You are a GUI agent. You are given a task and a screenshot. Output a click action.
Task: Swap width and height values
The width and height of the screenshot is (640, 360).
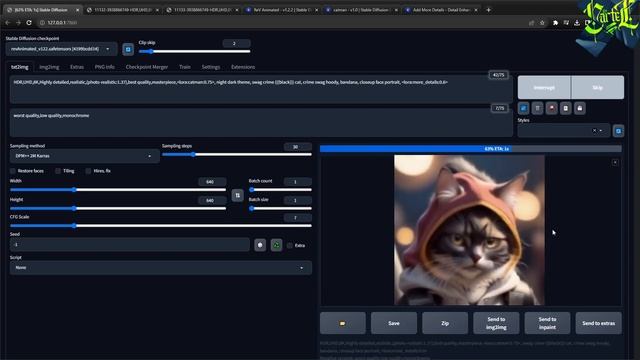tap(238, 196)
